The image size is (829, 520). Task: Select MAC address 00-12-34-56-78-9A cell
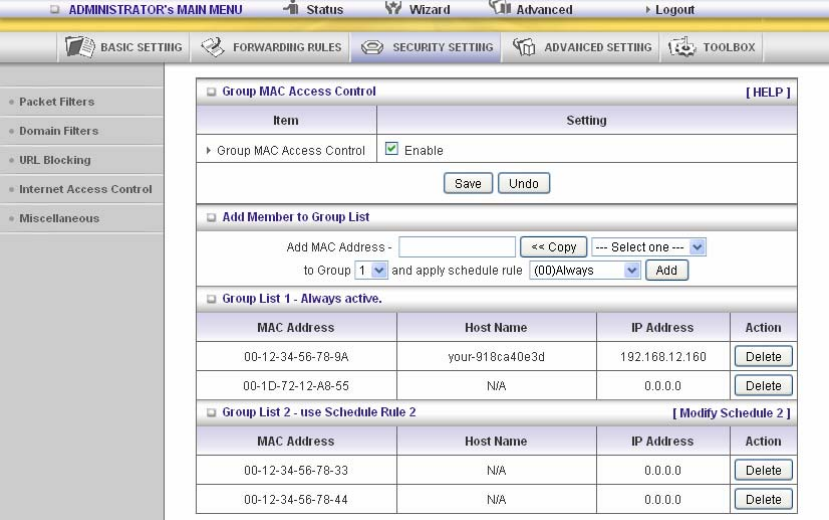pos(296,357)
